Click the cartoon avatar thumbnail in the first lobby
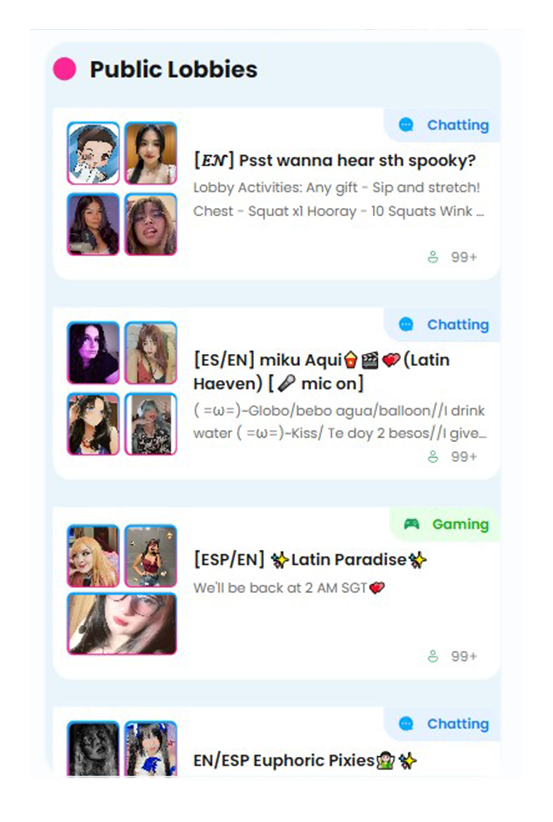This screenshot has width=553, height=822. (93, 153)
